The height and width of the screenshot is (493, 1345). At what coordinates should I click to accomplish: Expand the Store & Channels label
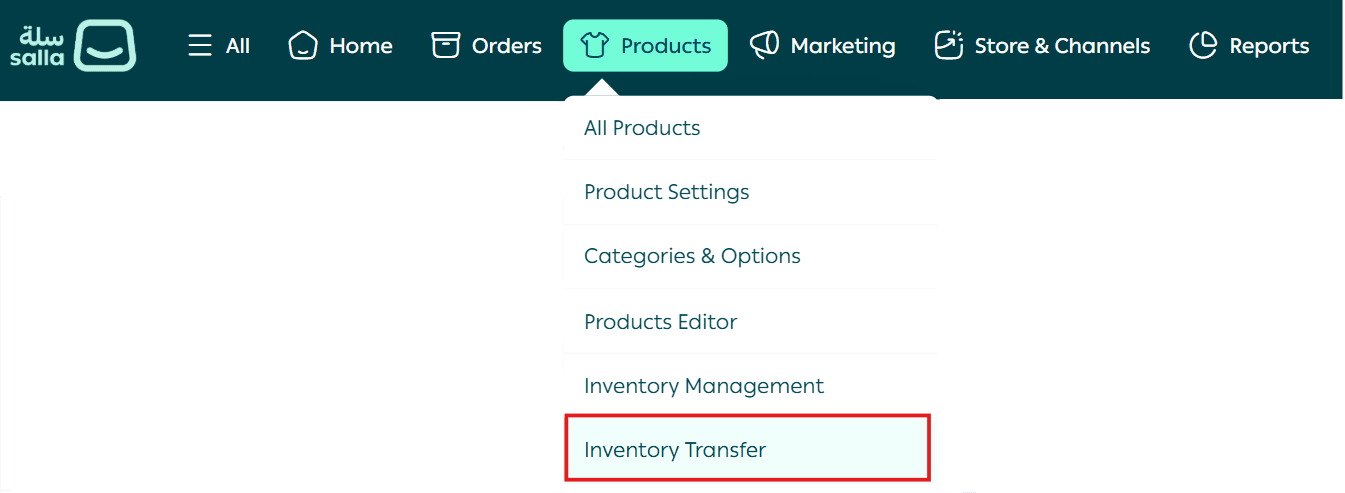1062,46
